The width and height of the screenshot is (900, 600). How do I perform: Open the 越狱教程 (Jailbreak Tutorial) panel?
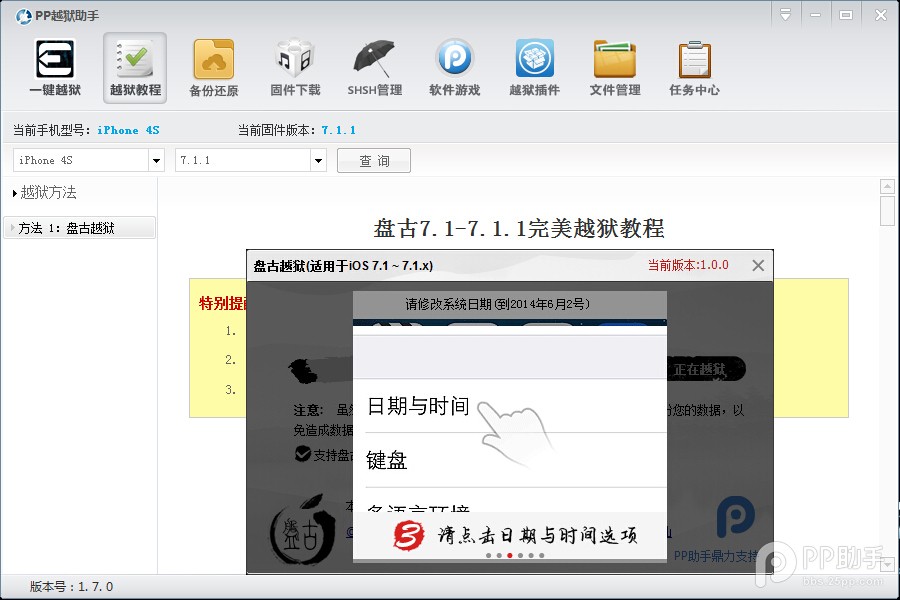click(134, 66)
